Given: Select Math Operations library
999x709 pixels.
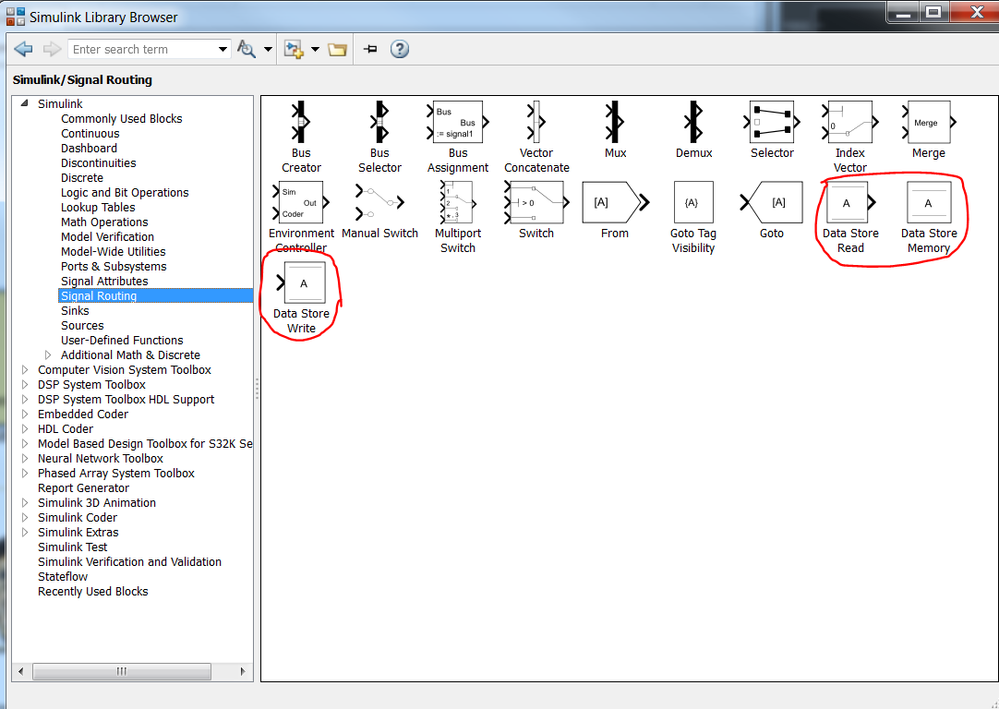Looking at the screenshot, I should pyautogui.click(x=104, y=222).
